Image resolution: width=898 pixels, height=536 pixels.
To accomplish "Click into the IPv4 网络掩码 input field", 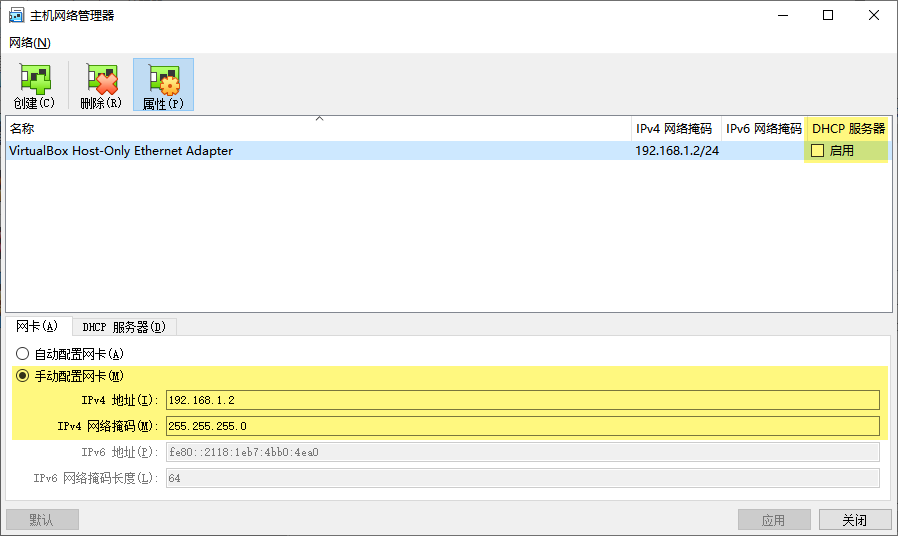I will tap(522, 426).
